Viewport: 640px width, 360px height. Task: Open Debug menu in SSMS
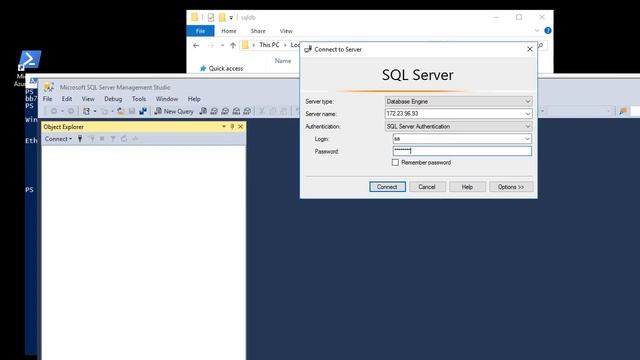point(113,99)
